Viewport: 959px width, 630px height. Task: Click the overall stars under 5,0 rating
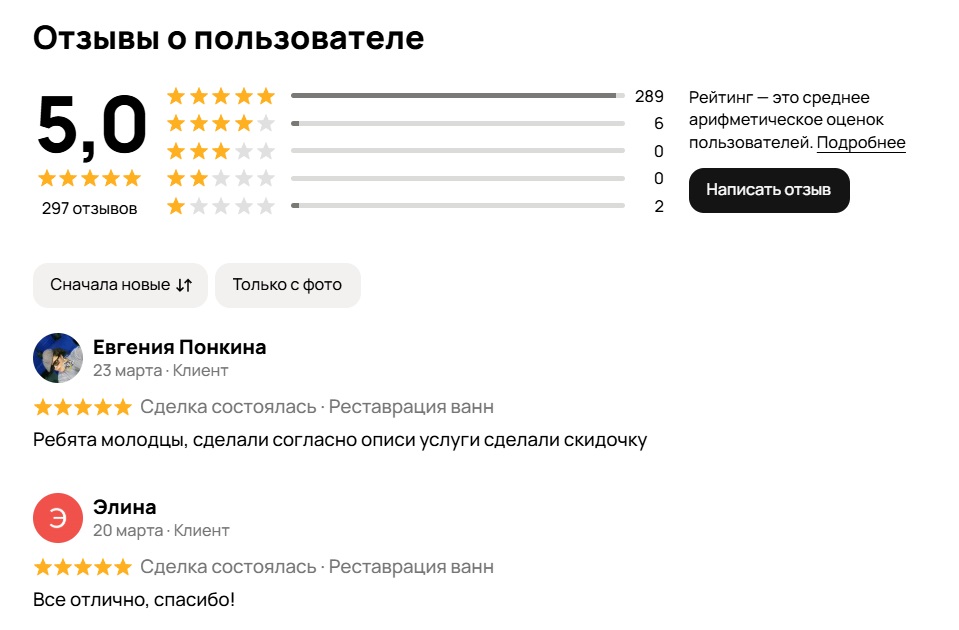[90, 179]
